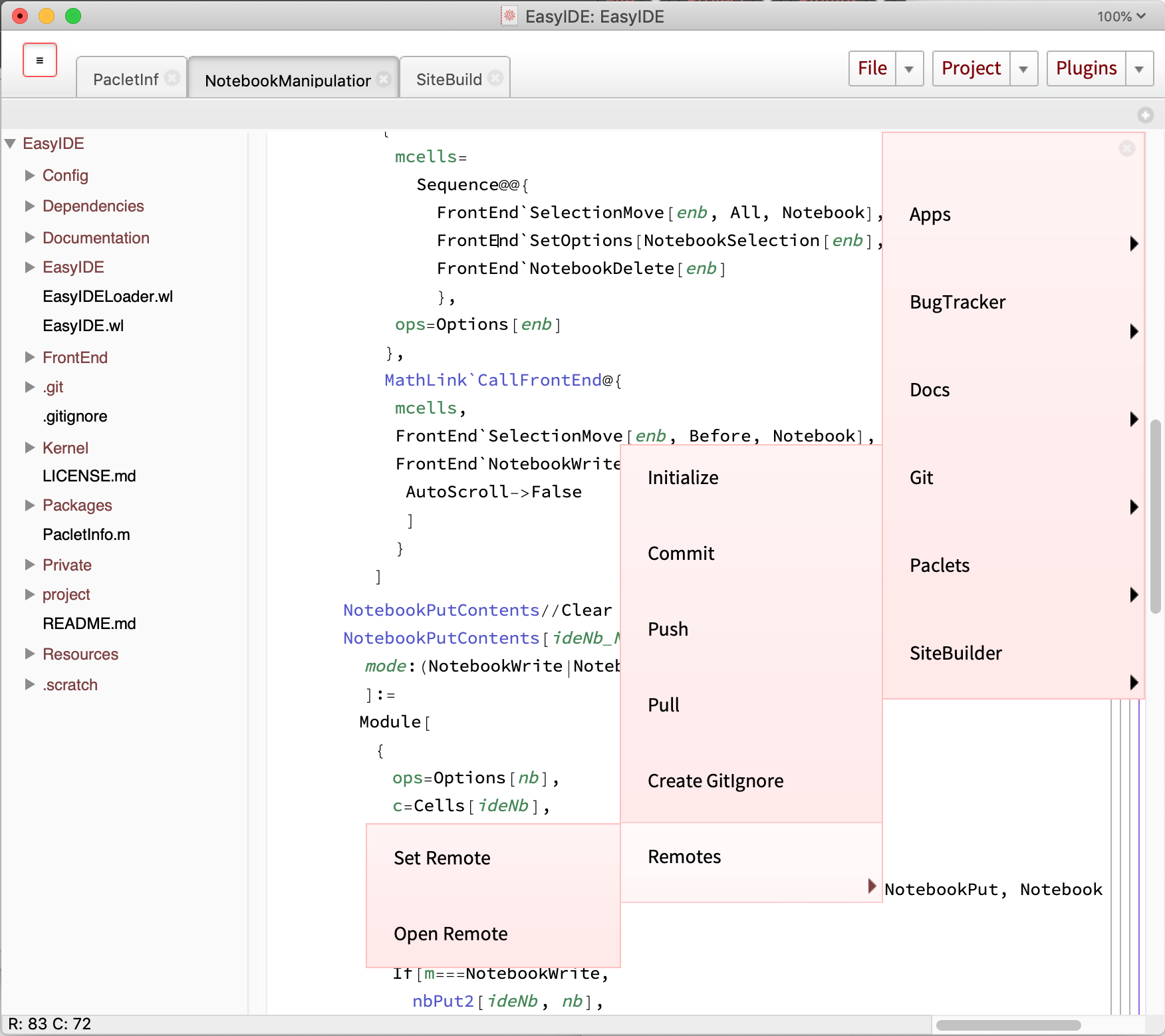
Task: Open the Project menu button
Action: coord(971,68)
